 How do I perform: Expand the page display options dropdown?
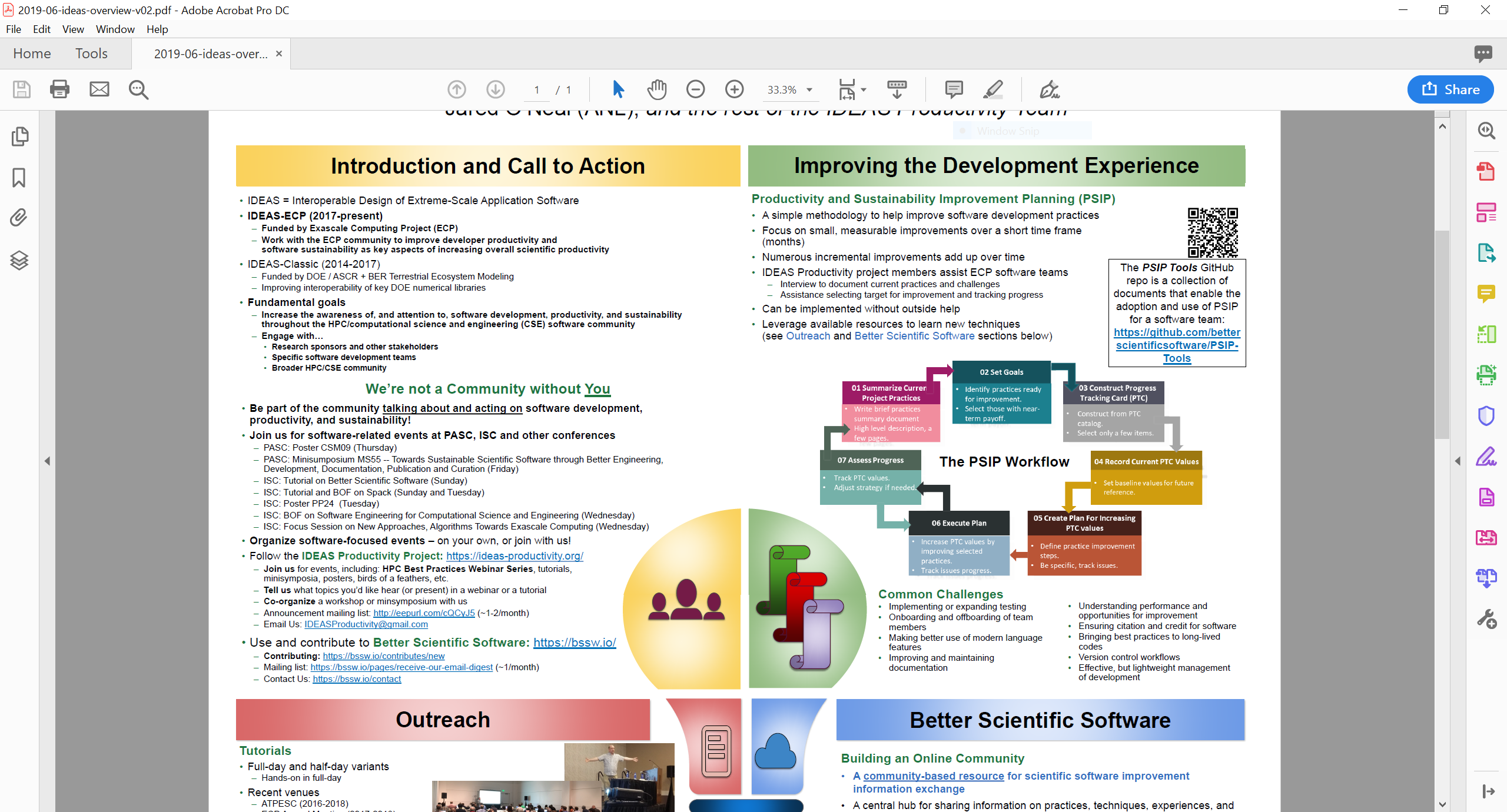pos(863,89)
